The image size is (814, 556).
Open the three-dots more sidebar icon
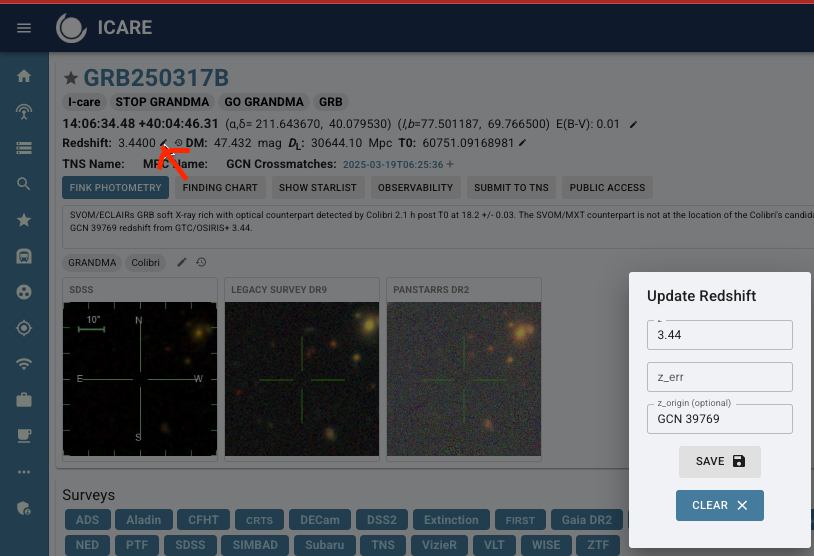coord(24,472)
